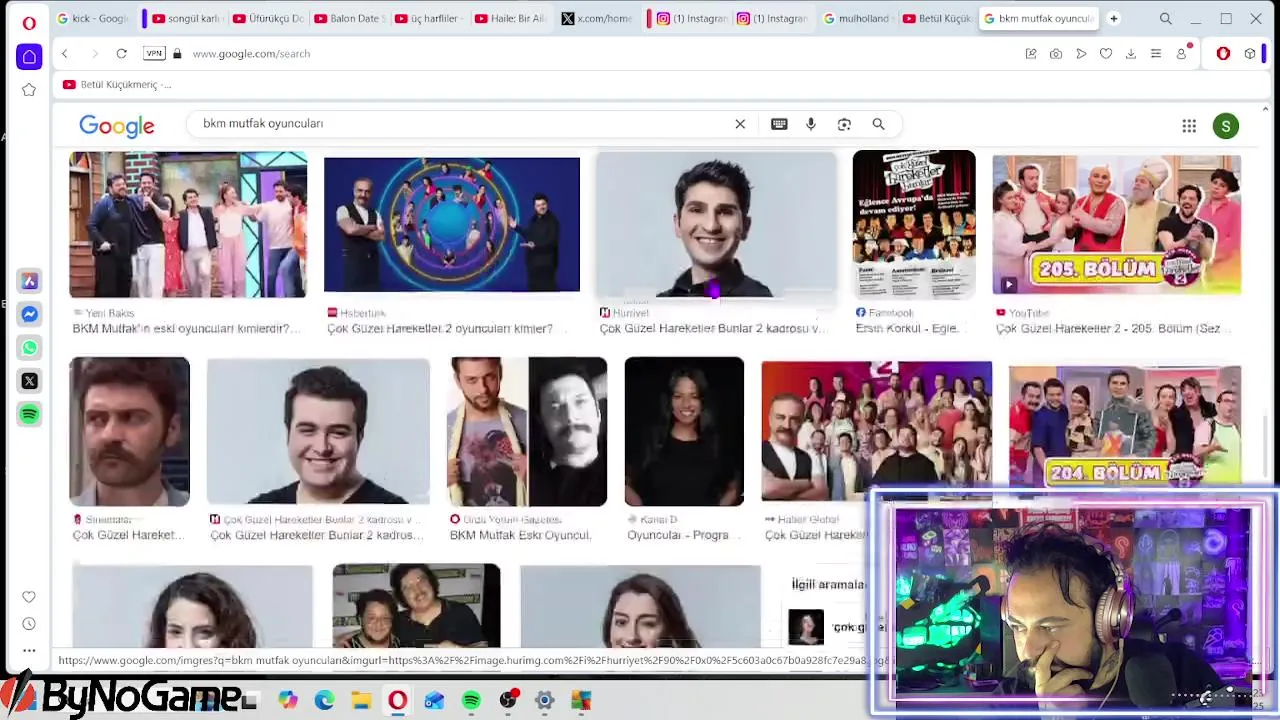
Task: Open Microsoft Edge from the taskbar
Action: tap(325, 700)
